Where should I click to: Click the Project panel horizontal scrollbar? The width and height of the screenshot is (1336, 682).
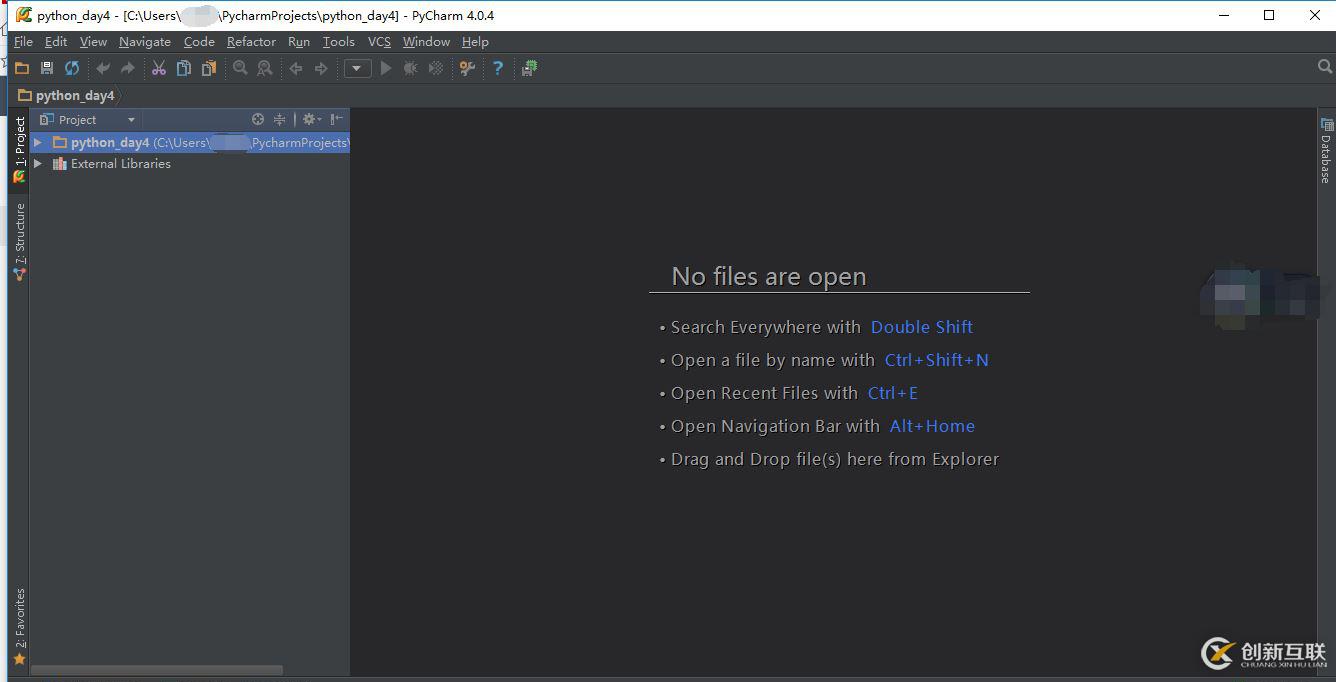pyautogui.click(x=157, y=670)
